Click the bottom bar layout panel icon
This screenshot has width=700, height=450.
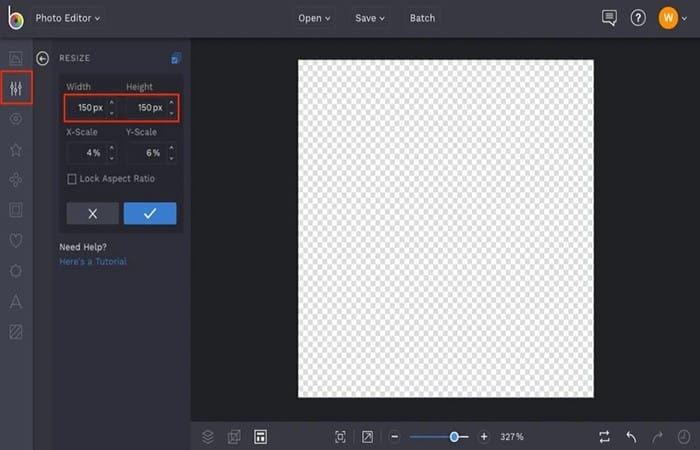[260, 437]
